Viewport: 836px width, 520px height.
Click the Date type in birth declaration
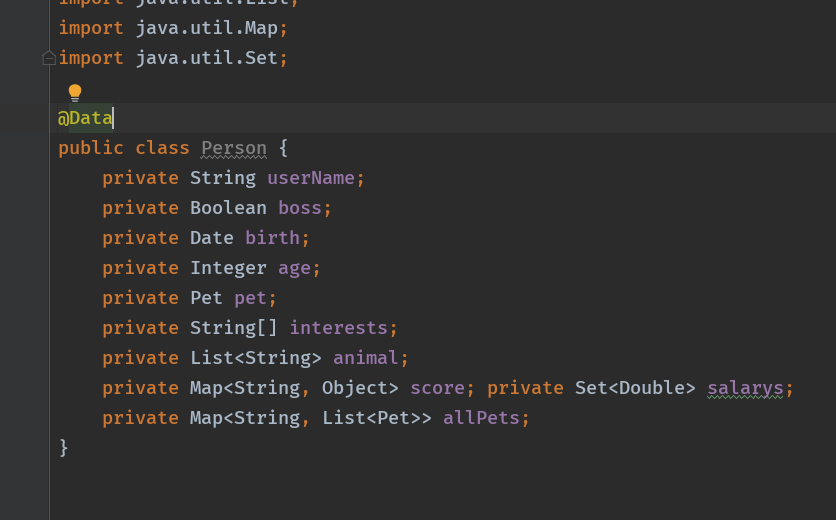pyautogui.click(x=212, y=238)
